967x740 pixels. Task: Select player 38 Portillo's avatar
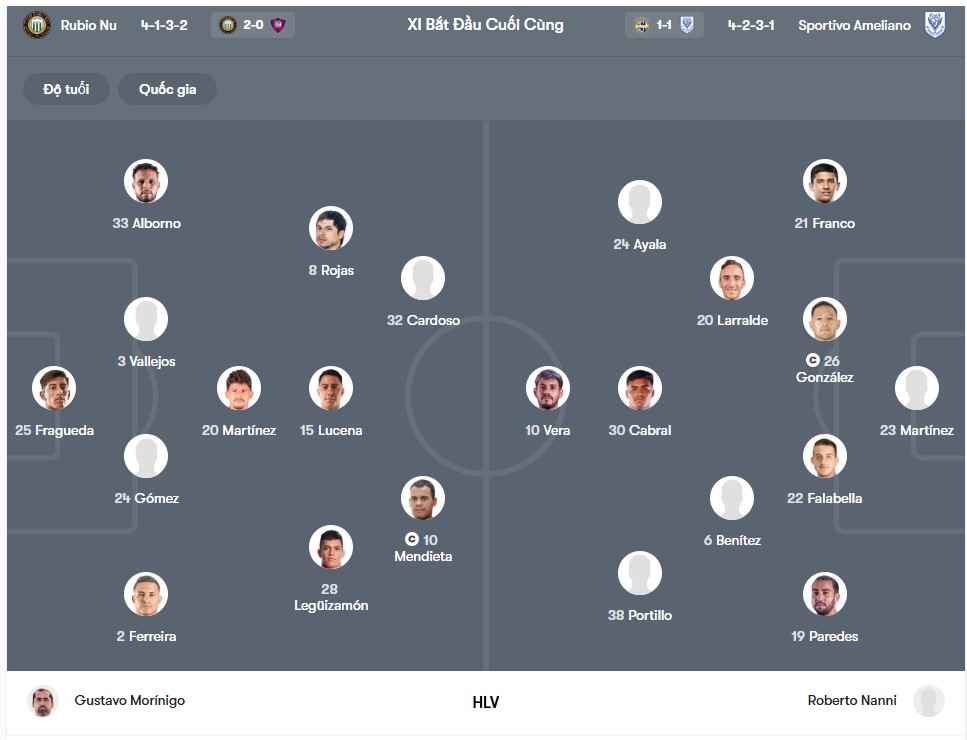click(640, 571)
